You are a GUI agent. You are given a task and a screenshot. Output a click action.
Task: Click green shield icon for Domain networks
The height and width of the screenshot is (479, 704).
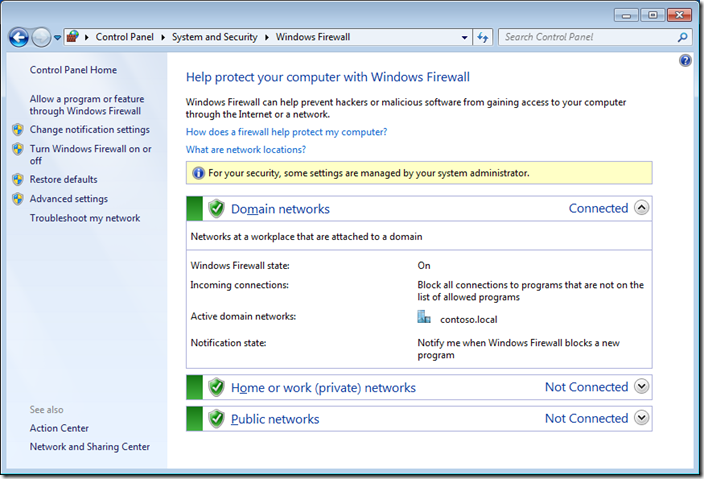[x=216, y=209]
